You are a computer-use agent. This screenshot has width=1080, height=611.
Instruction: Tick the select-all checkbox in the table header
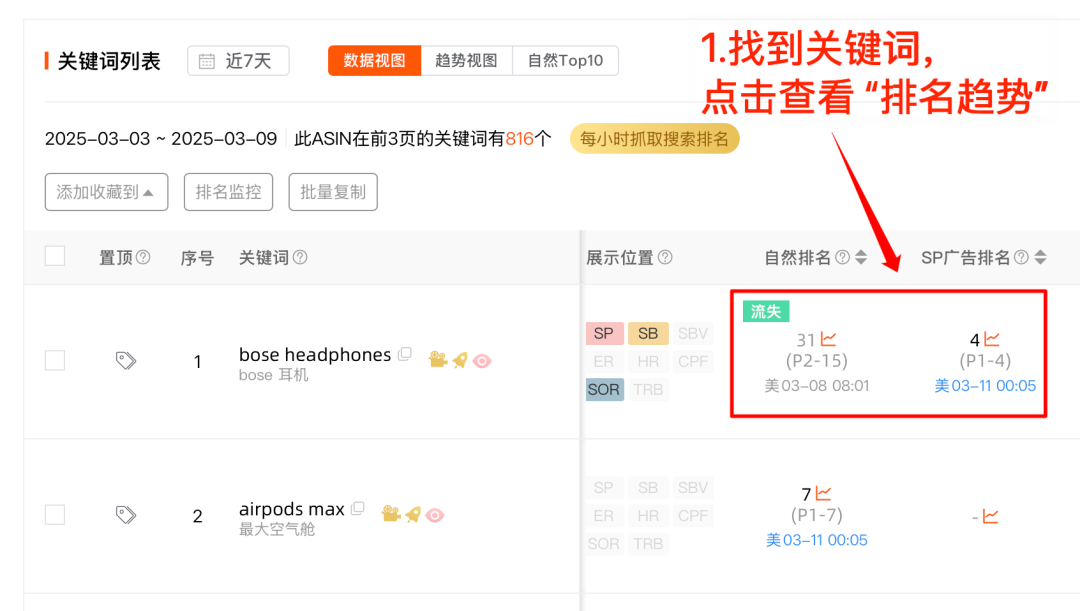point(55,256)
